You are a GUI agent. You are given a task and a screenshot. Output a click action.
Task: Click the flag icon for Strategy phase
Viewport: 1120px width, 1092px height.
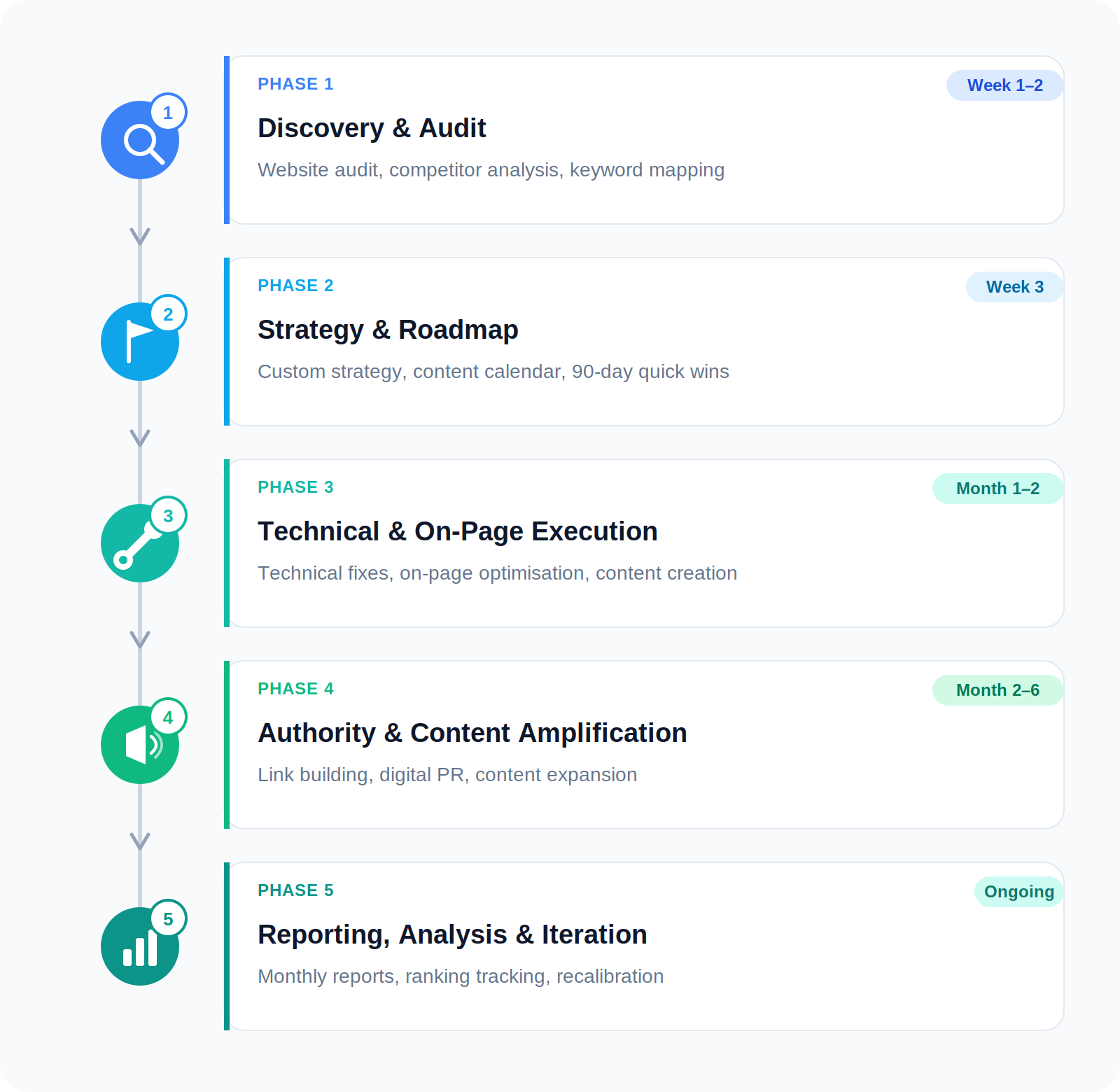[140, 342]
